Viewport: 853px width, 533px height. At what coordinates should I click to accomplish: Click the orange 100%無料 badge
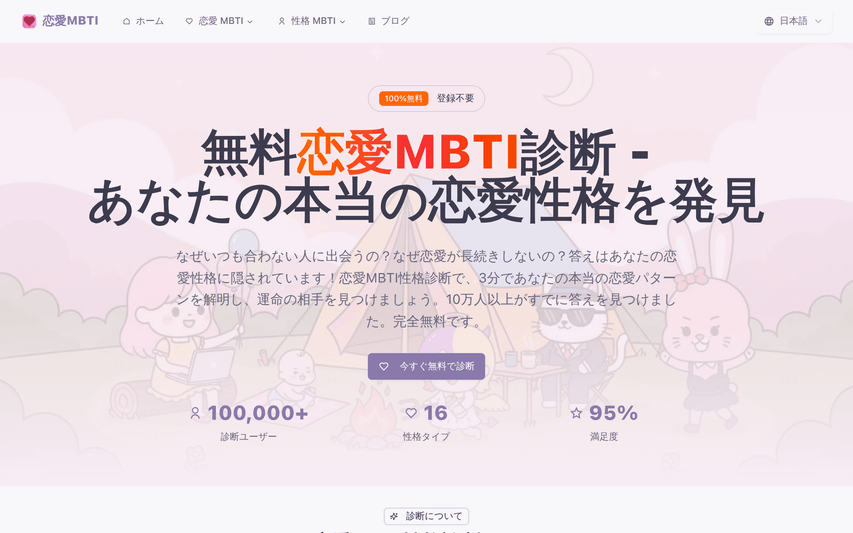(x=404, y=98)
